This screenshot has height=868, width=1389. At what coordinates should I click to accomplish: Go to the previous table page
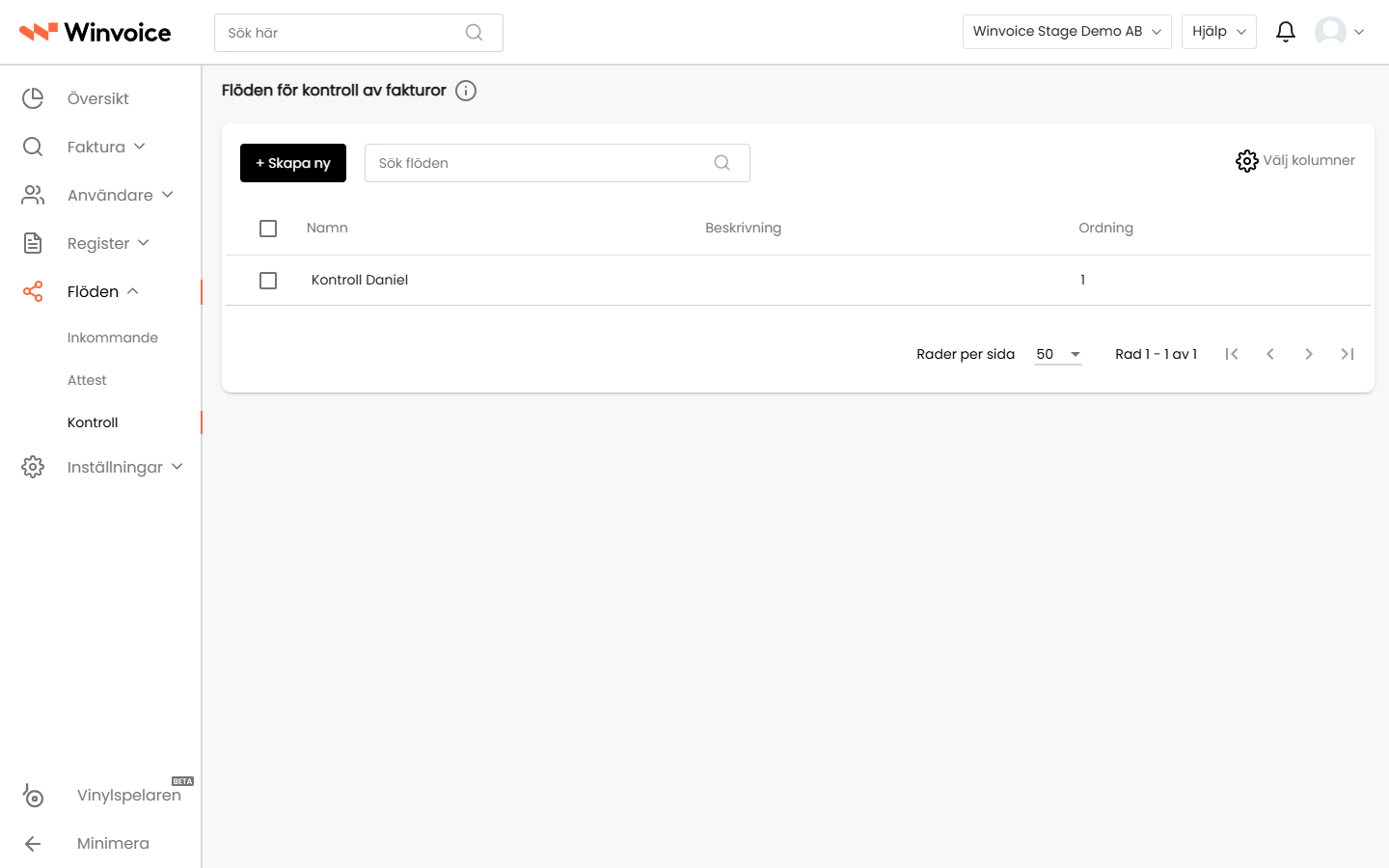click(x=1270, y=354)
